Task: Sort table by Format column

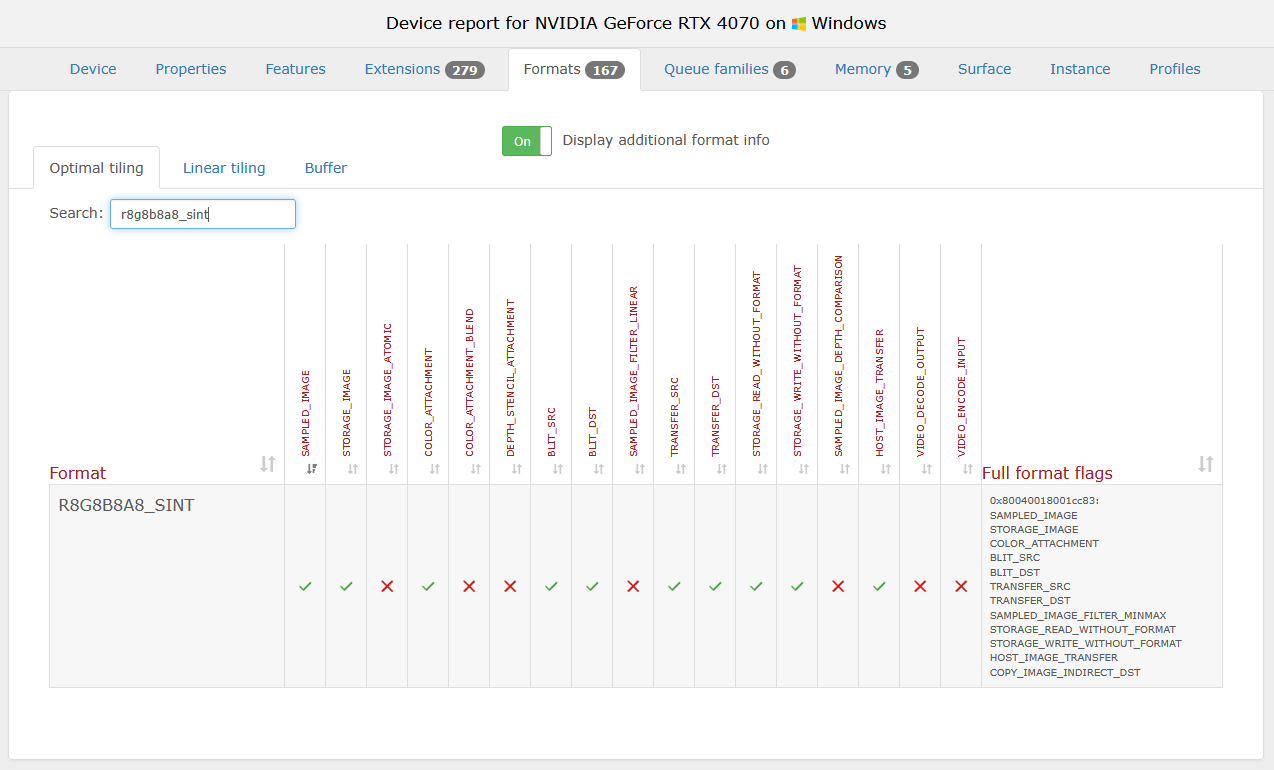Action: point(267,464)
